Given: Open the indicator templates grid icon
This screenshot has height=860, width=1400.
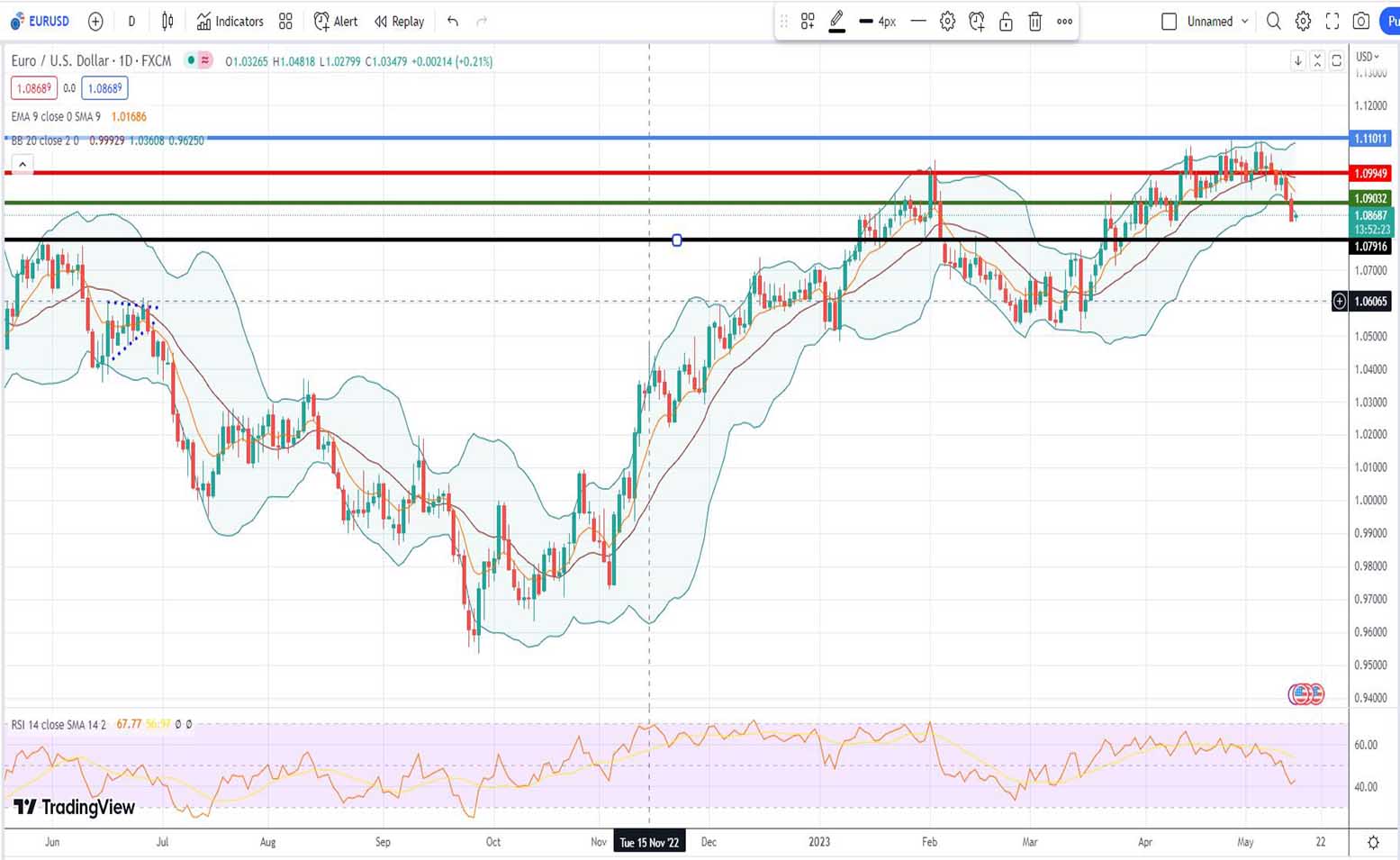Looking at the screenshot, I should coord(285,21).
